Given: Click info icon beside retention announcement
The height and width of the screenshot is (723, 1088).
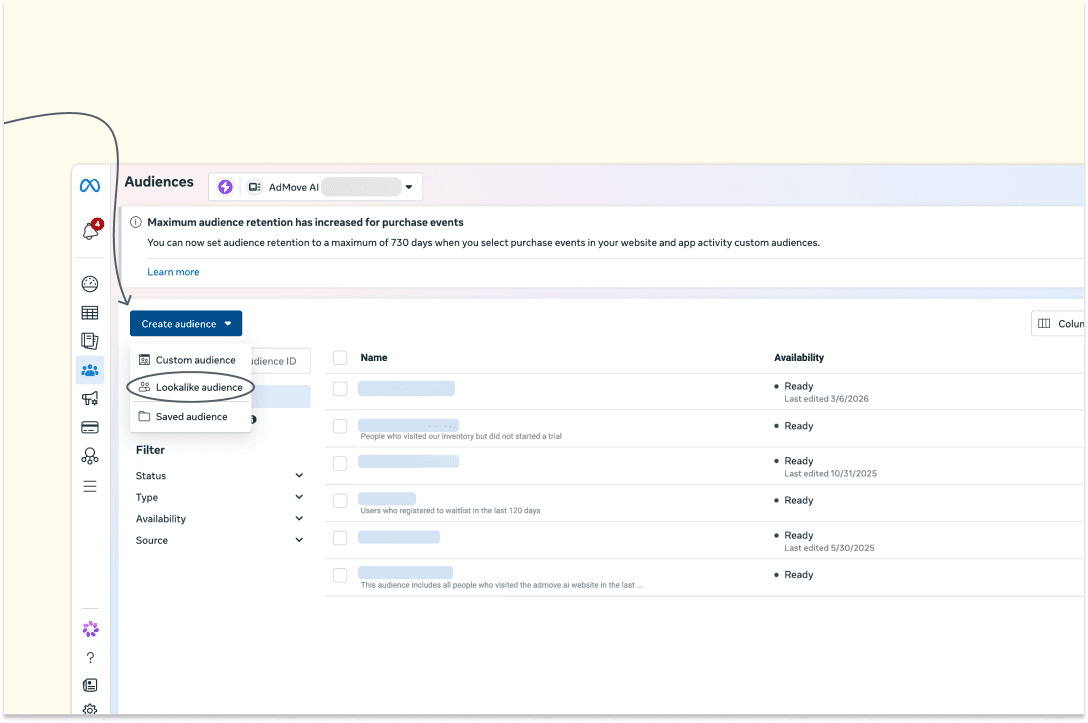Looking at the screenshot, I should click(136, 222).
